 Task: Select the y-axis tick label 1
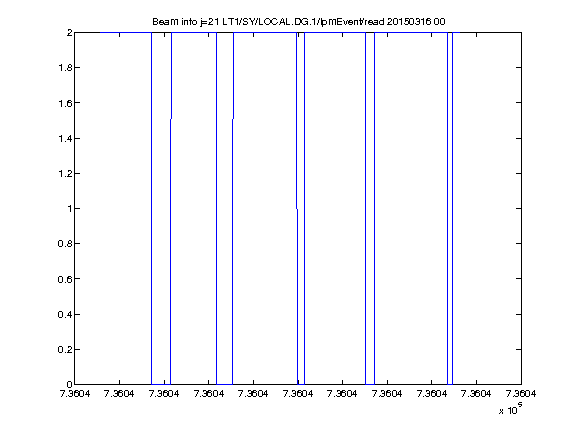click(x=69, y=209)
